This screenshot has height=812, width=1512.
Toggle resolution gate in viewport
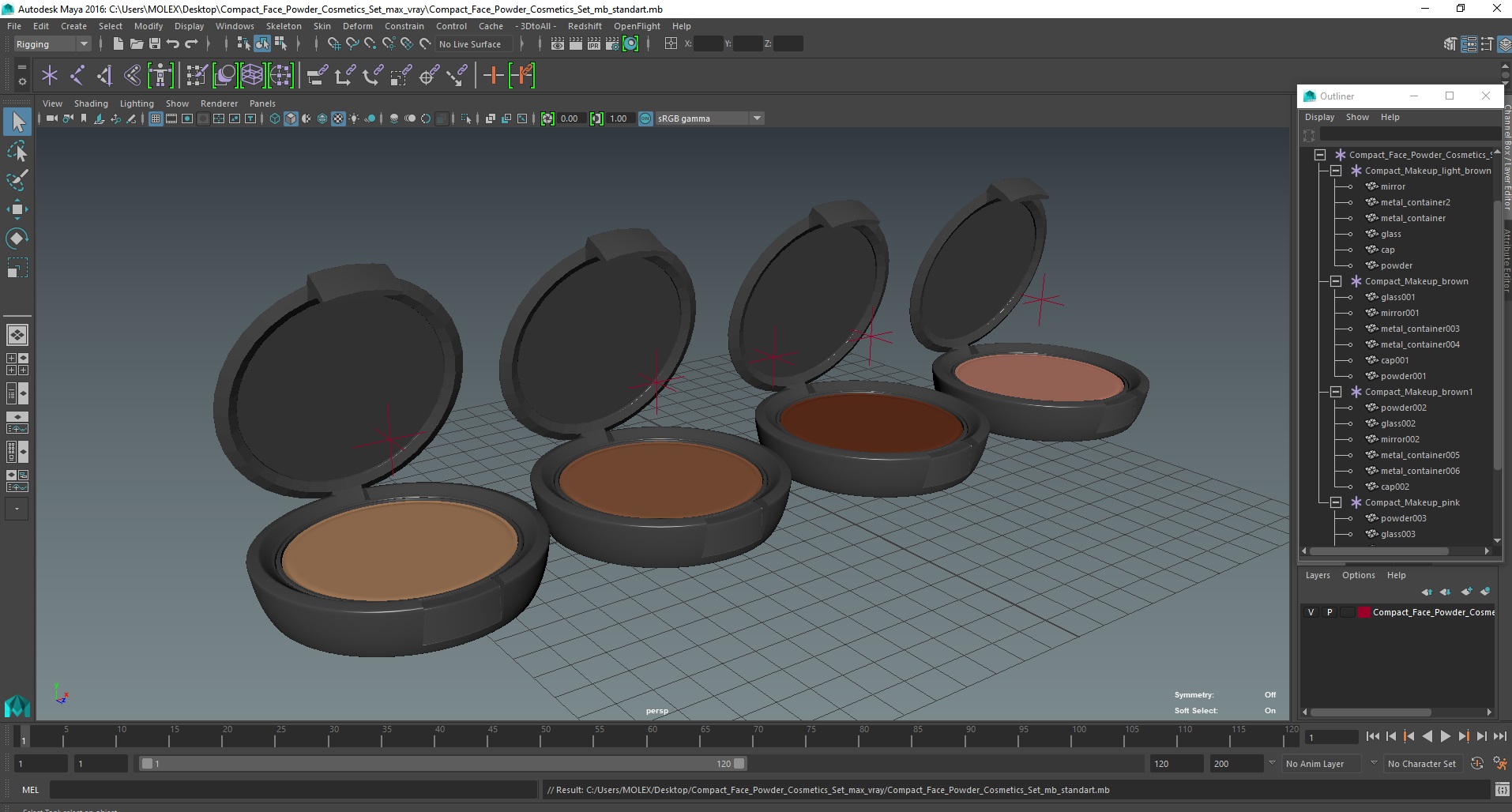(187, 118)
